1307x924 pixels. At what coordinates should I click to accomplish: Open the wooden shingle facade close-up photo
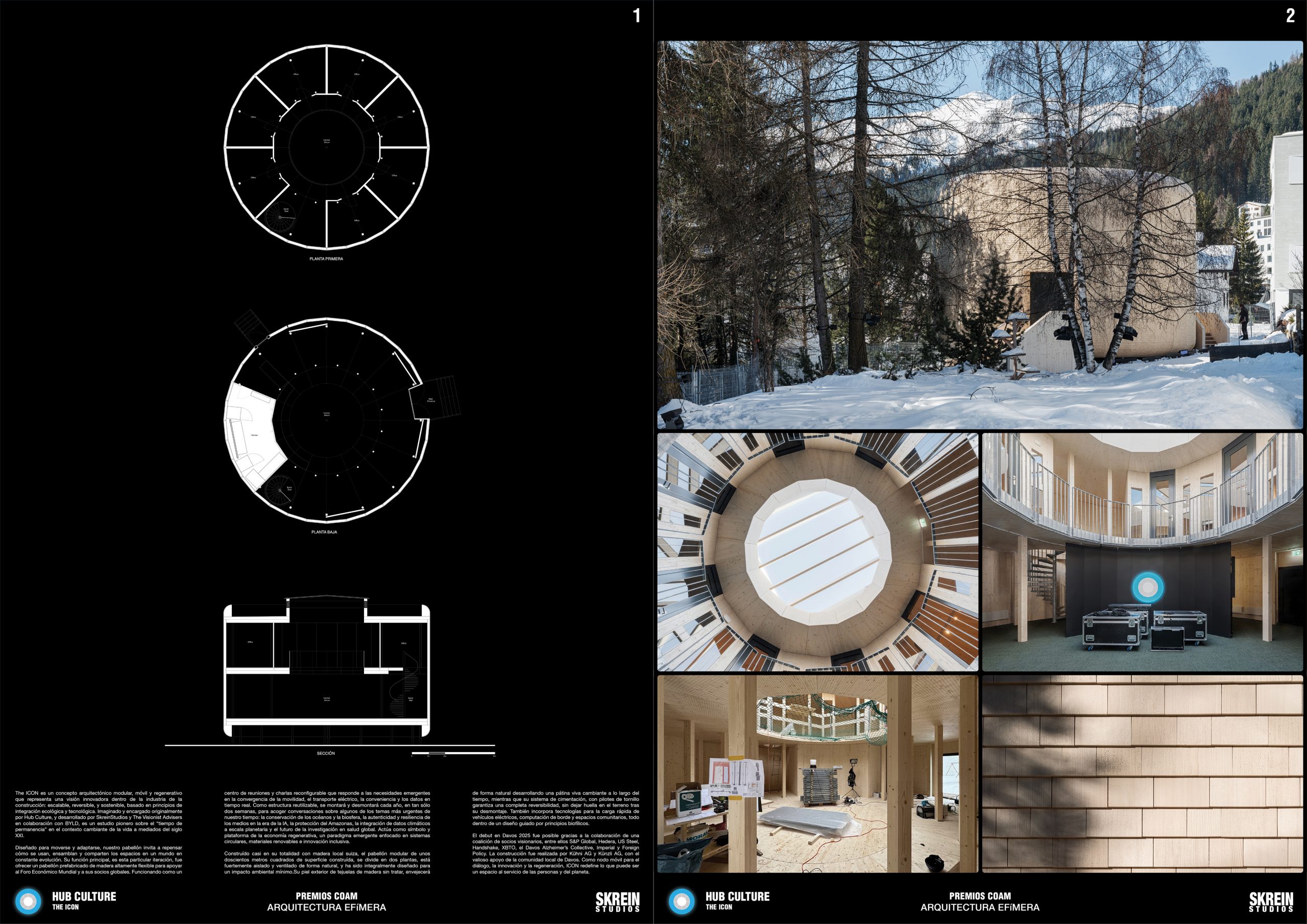1142,774
